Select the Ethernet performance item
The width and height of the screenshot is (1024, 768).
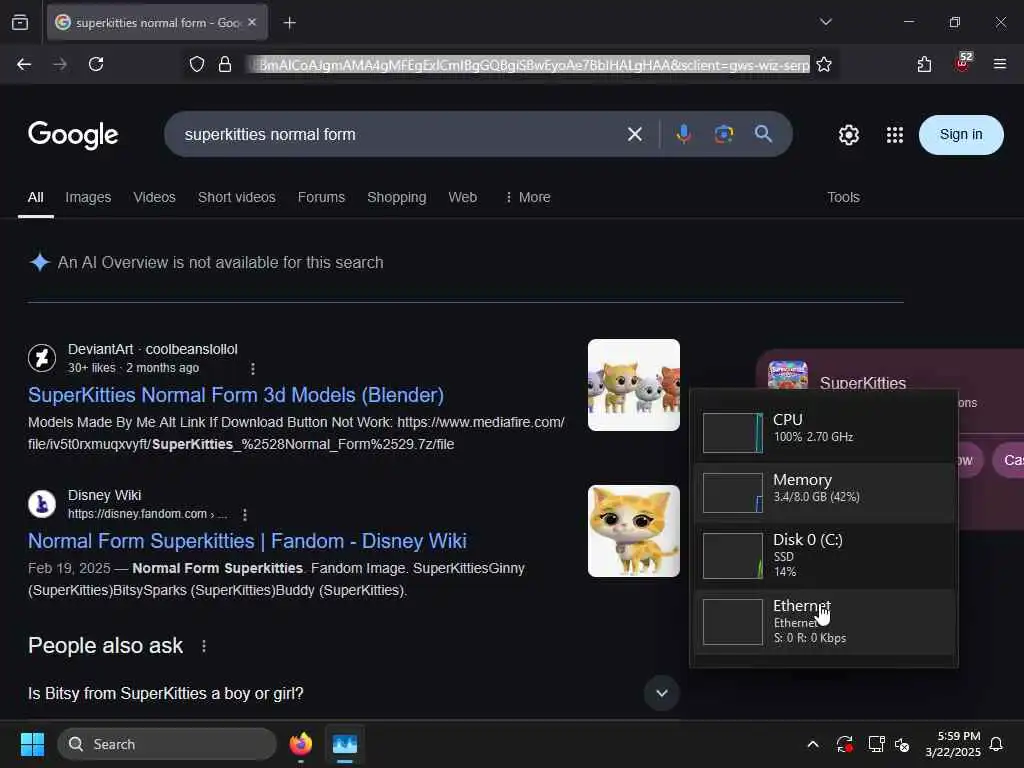tap(824, 622)
